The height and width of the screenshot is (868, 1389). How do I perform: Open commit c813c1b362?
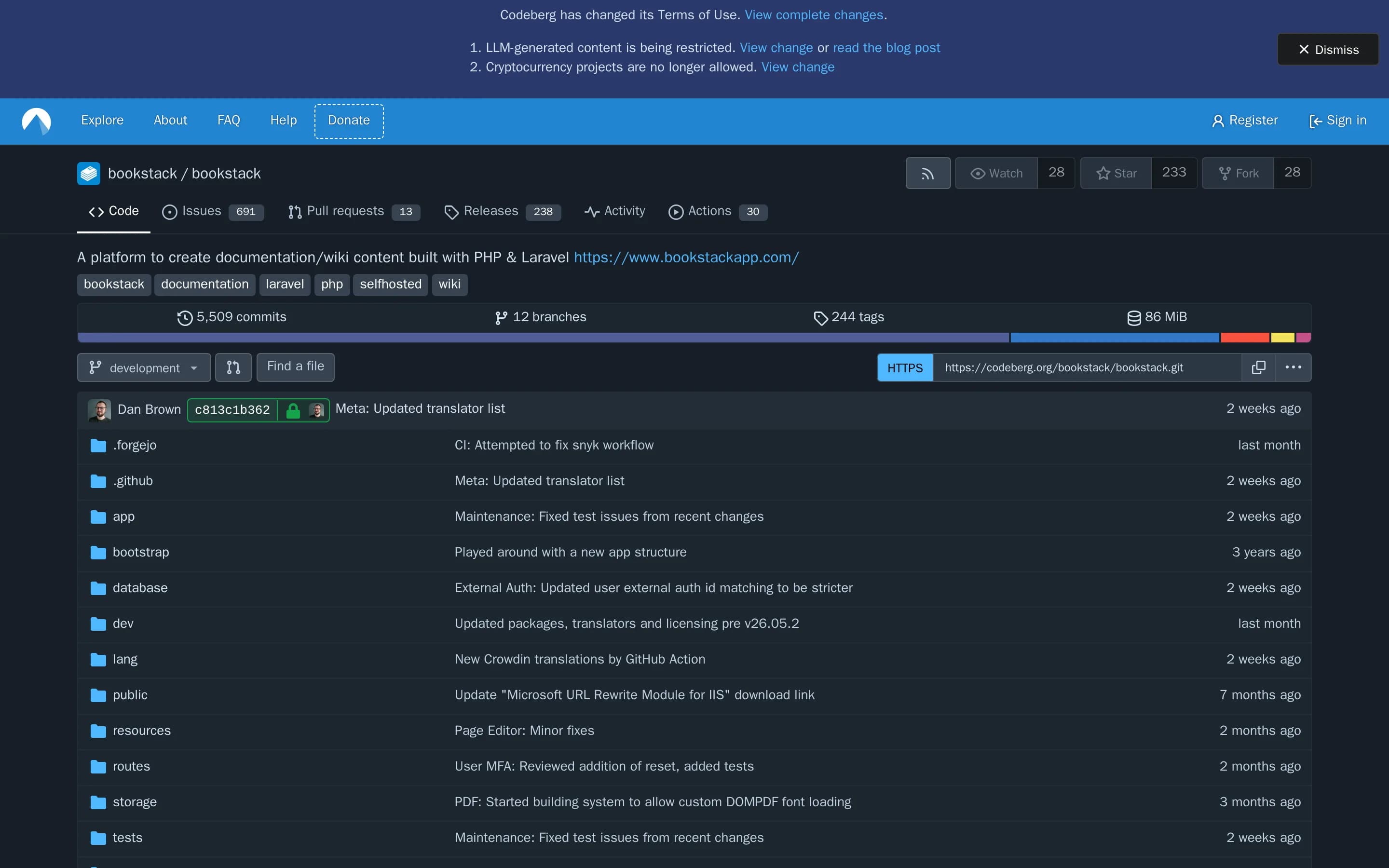pyautogui.click(x=232, y=410)
